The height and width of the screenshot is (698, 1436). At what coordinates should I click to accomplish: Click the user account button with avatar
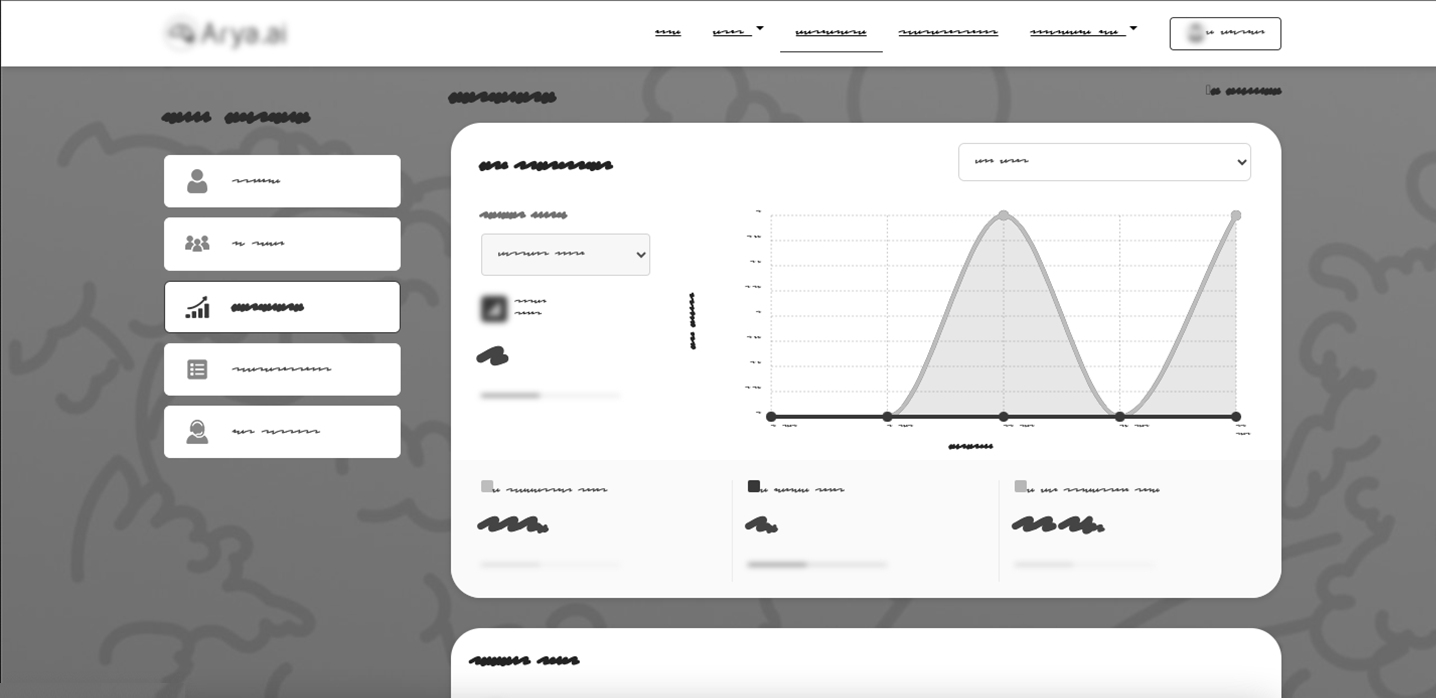1225,33
